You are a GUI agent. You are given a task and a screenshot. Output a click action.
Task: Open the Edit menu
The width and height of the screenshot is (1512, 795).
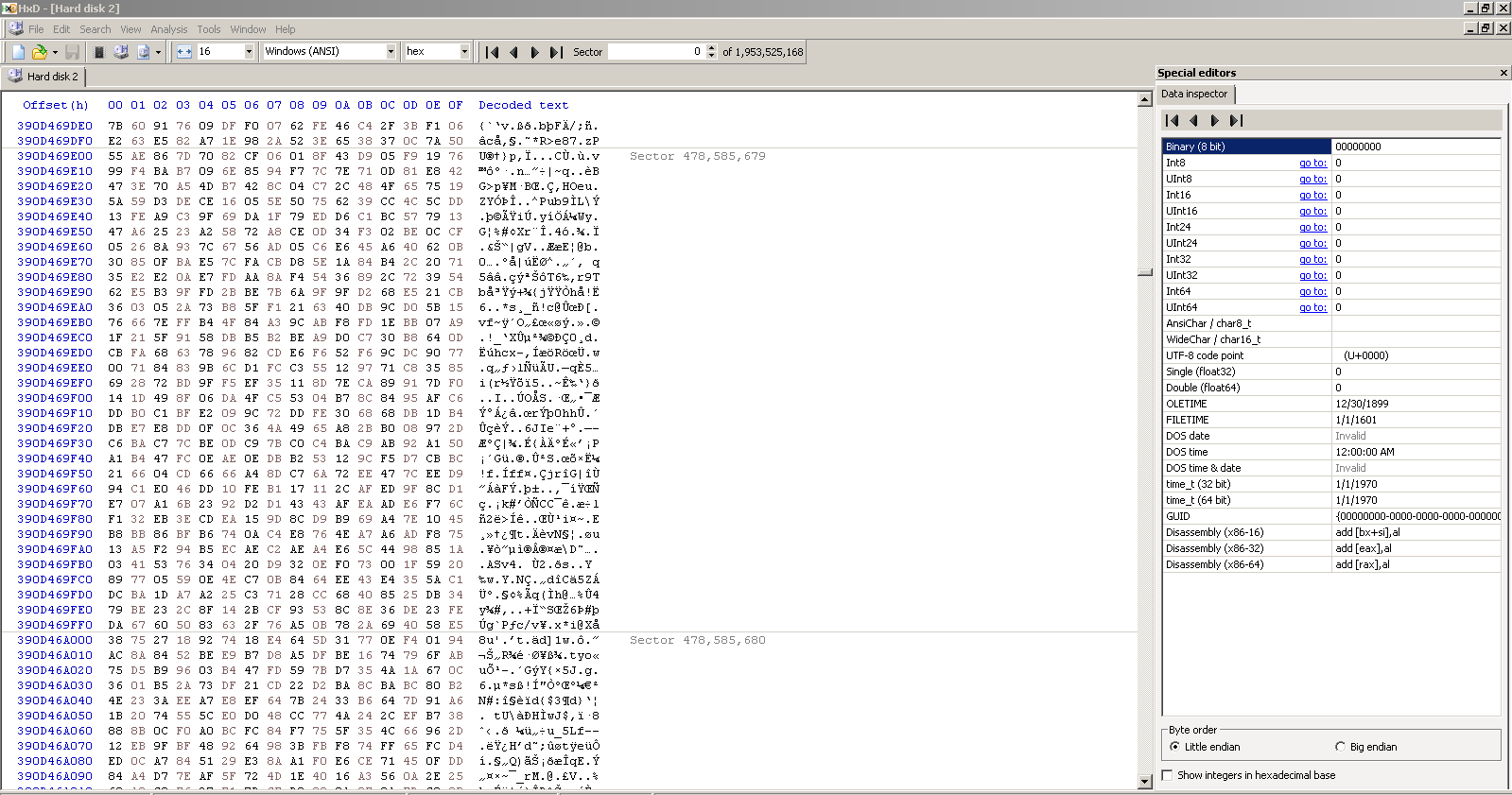pos(61,29)
